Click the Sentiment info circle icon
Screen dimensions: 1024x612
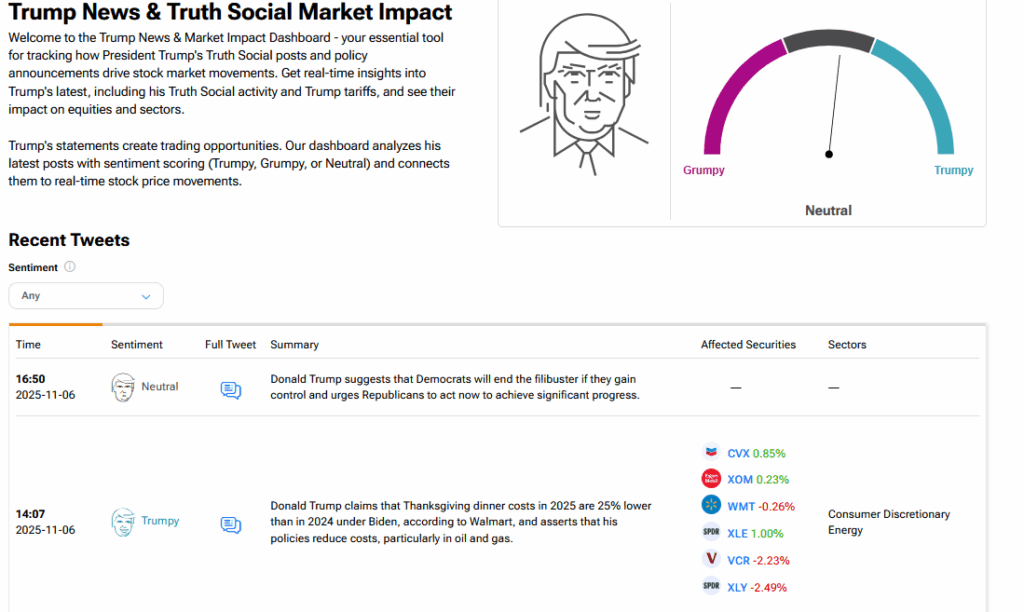[x=70, y=267]
